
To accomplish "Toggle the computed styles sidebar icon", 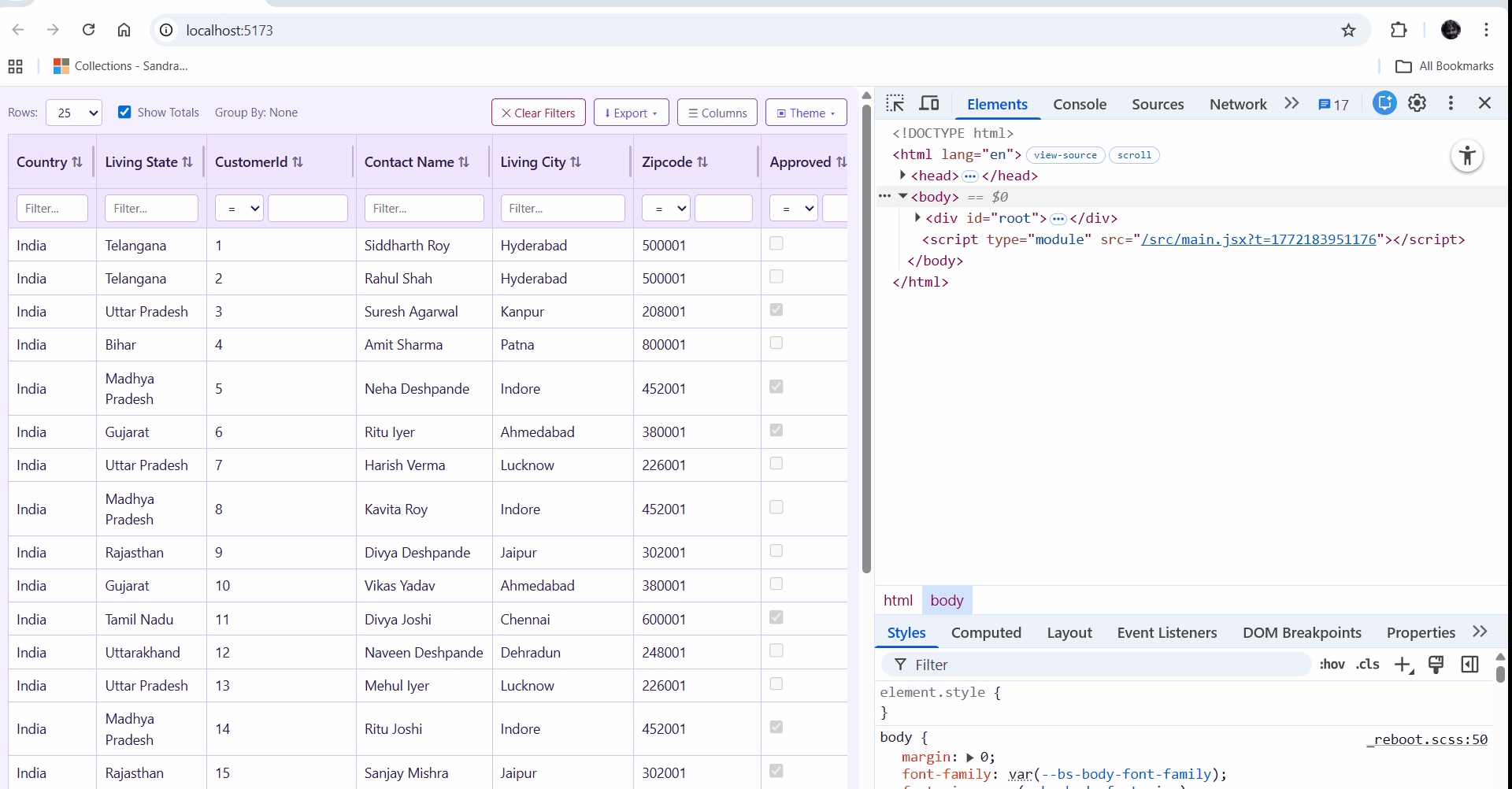I will click(1469, 665).
